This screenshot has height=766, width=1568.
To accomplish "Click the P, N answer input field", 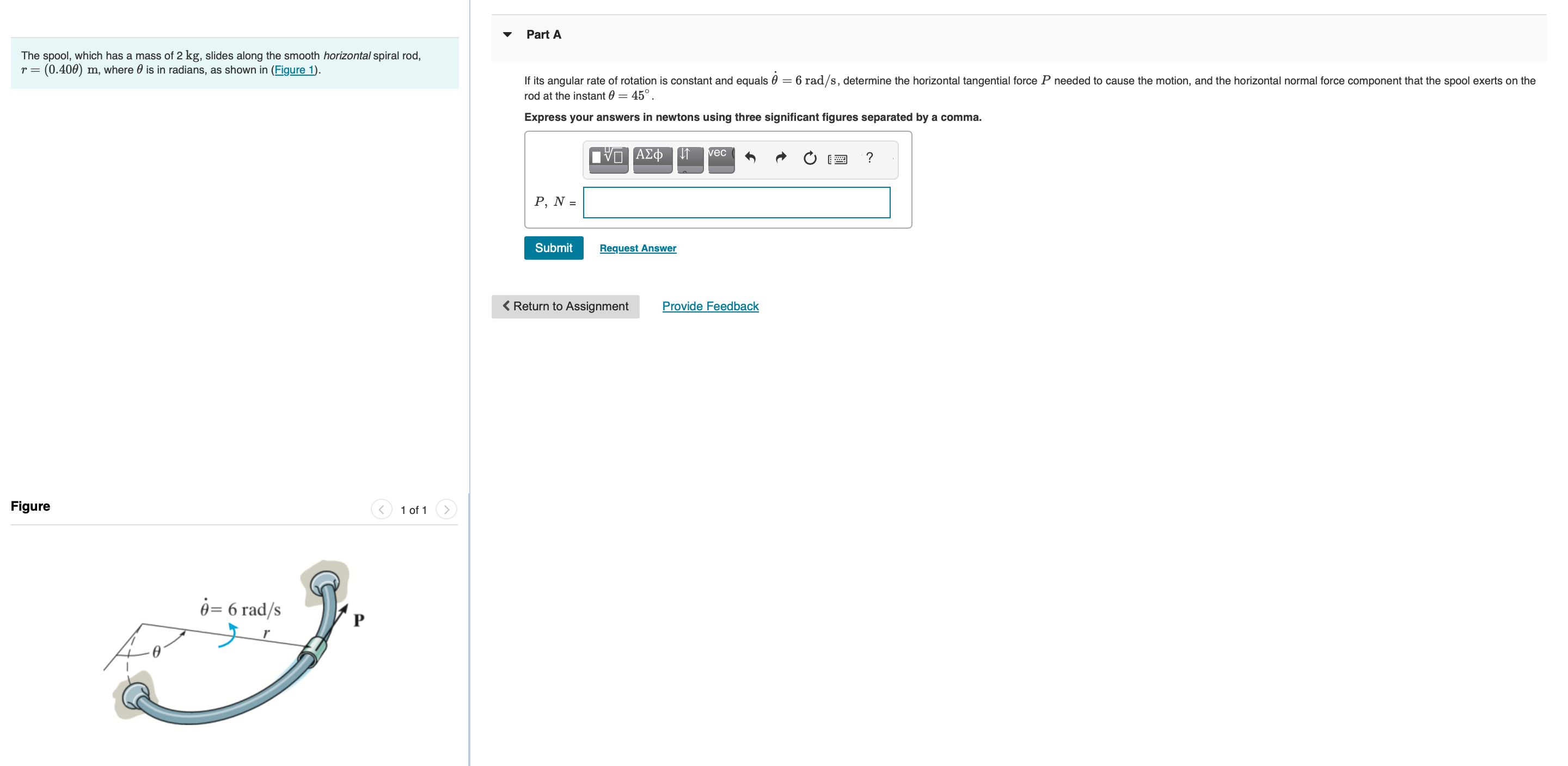I will (736, 202).
